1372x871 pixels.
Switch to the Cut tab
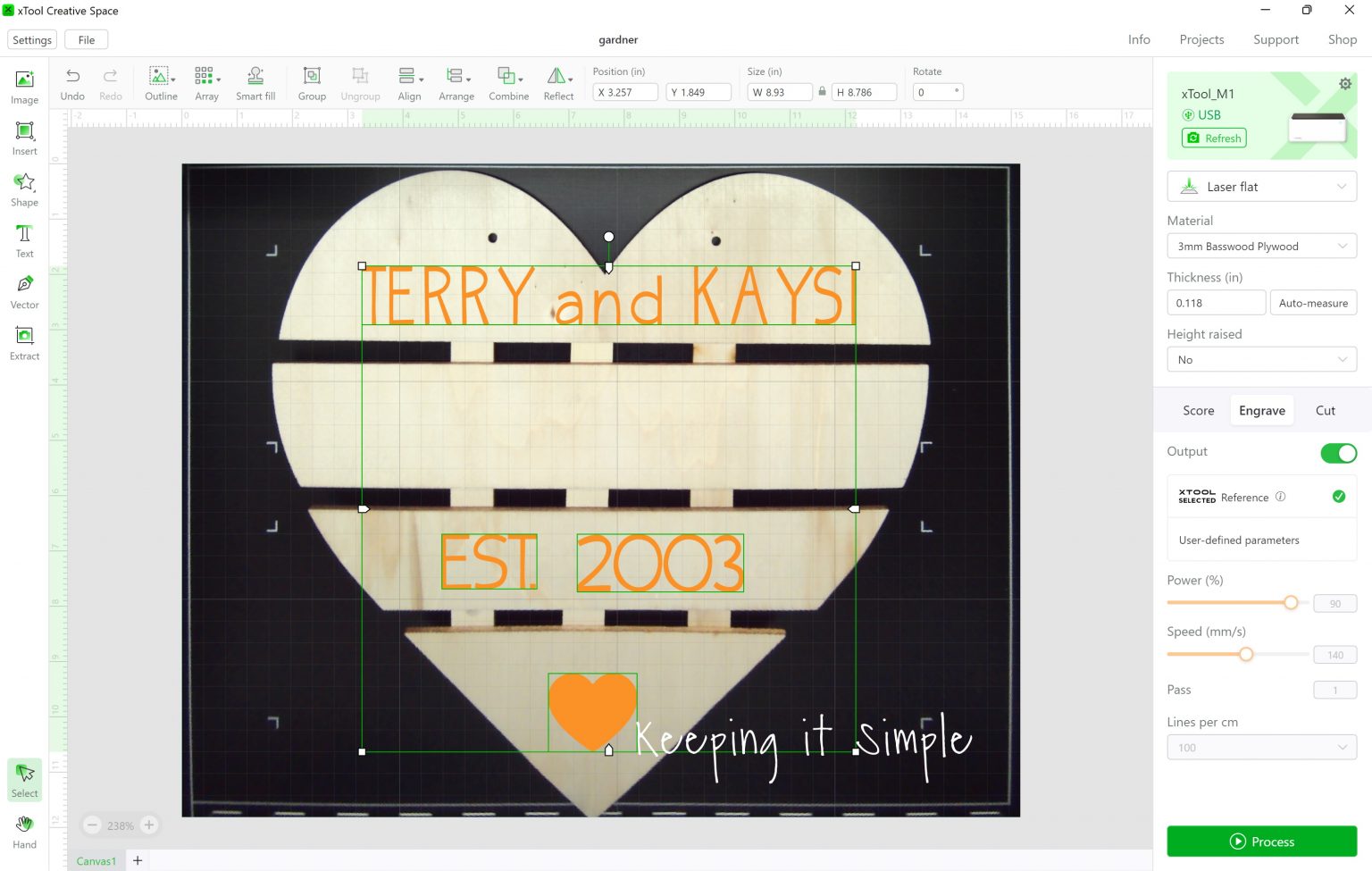point(1325,411)
